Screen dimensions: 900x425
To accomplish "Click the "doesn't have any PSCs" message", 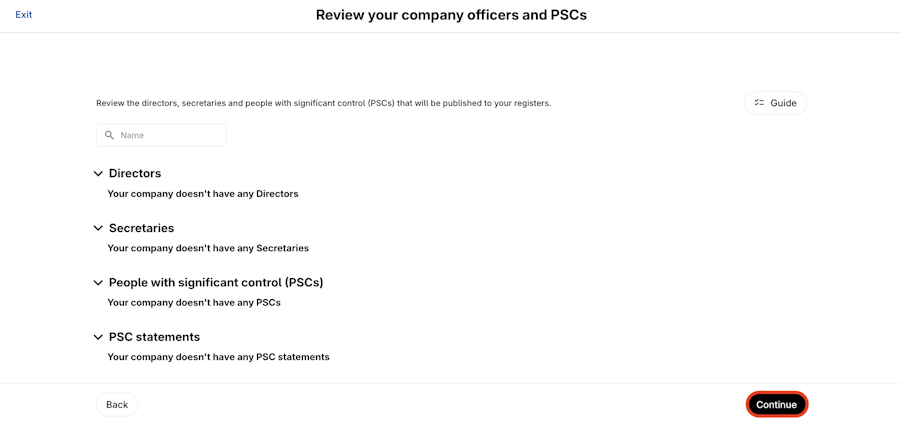I will coord(194,302).
